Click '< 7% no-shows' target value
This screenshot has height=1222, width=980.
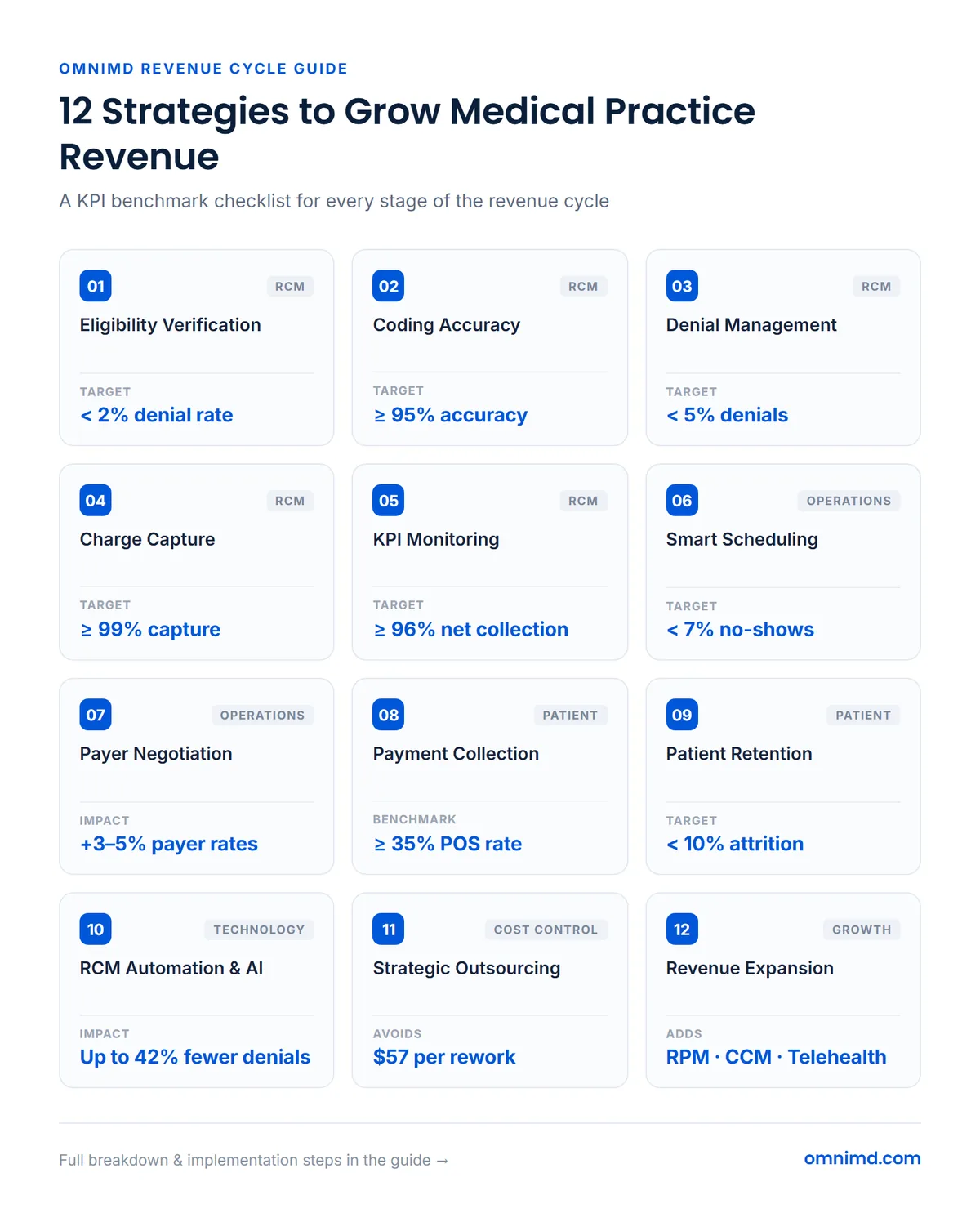tap(741, 630)
